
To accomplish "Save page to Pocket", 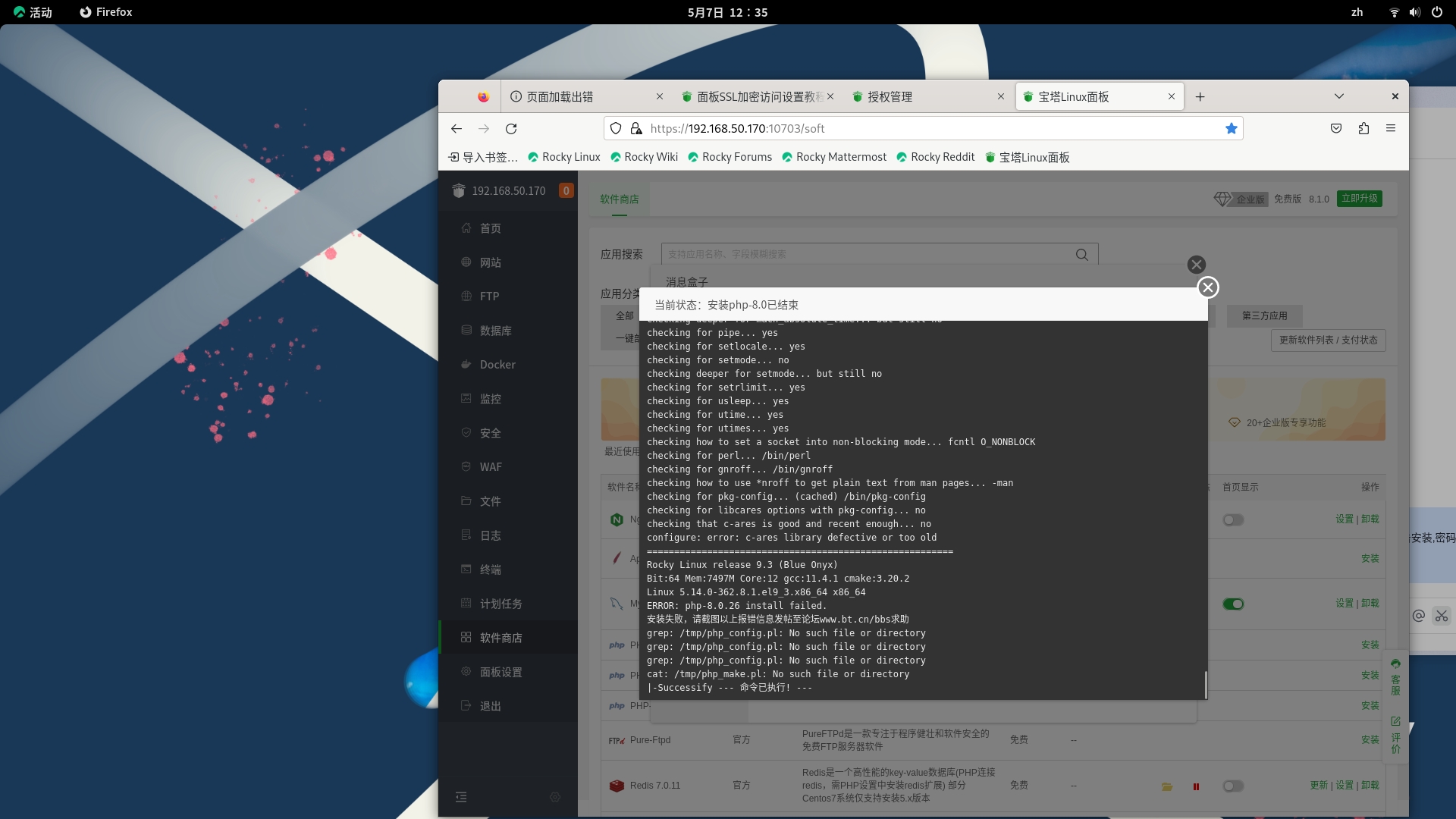I will point(1336,129).
